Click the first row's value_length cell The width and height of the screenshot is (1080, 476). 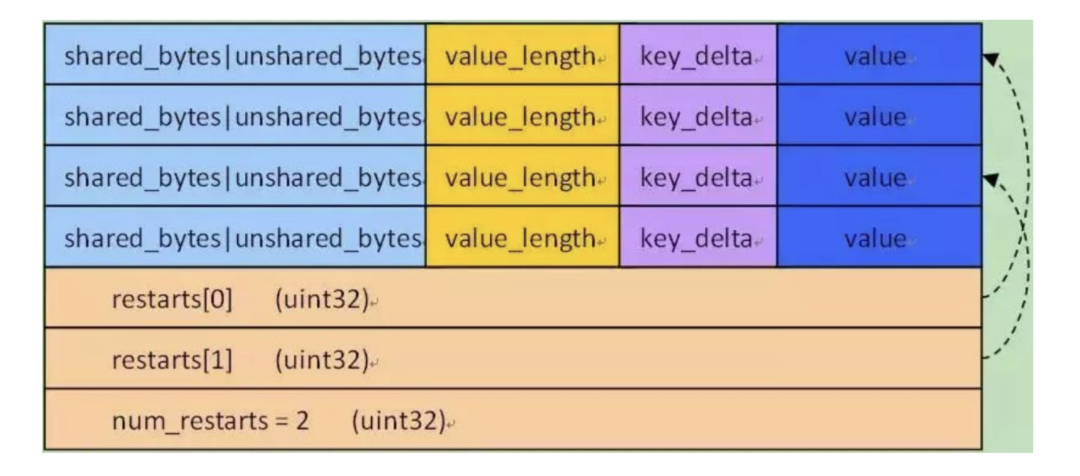pos(523,54)
